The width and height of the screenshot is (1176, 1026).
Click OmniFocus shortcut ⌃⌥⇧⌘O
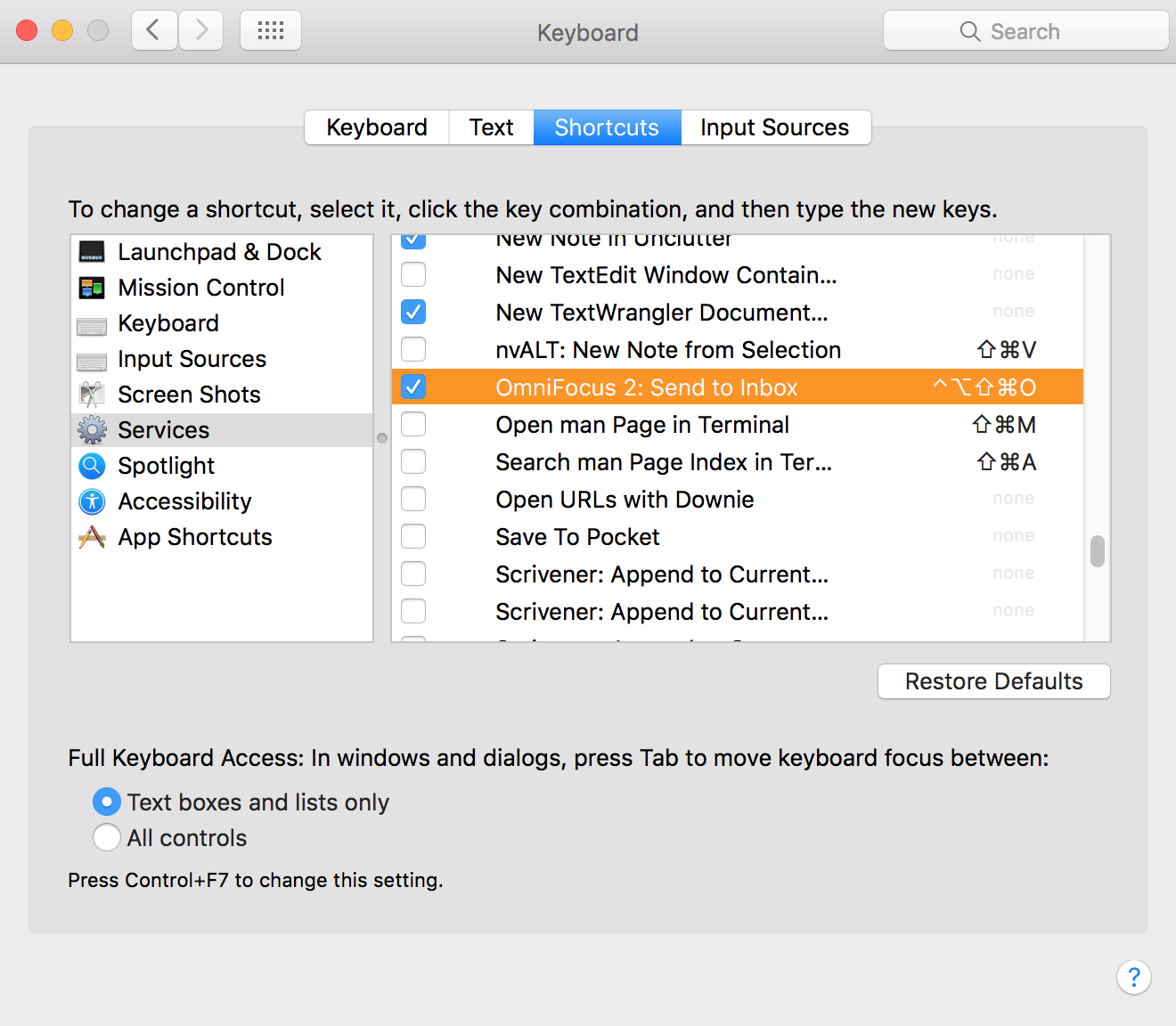click(984, 387)
